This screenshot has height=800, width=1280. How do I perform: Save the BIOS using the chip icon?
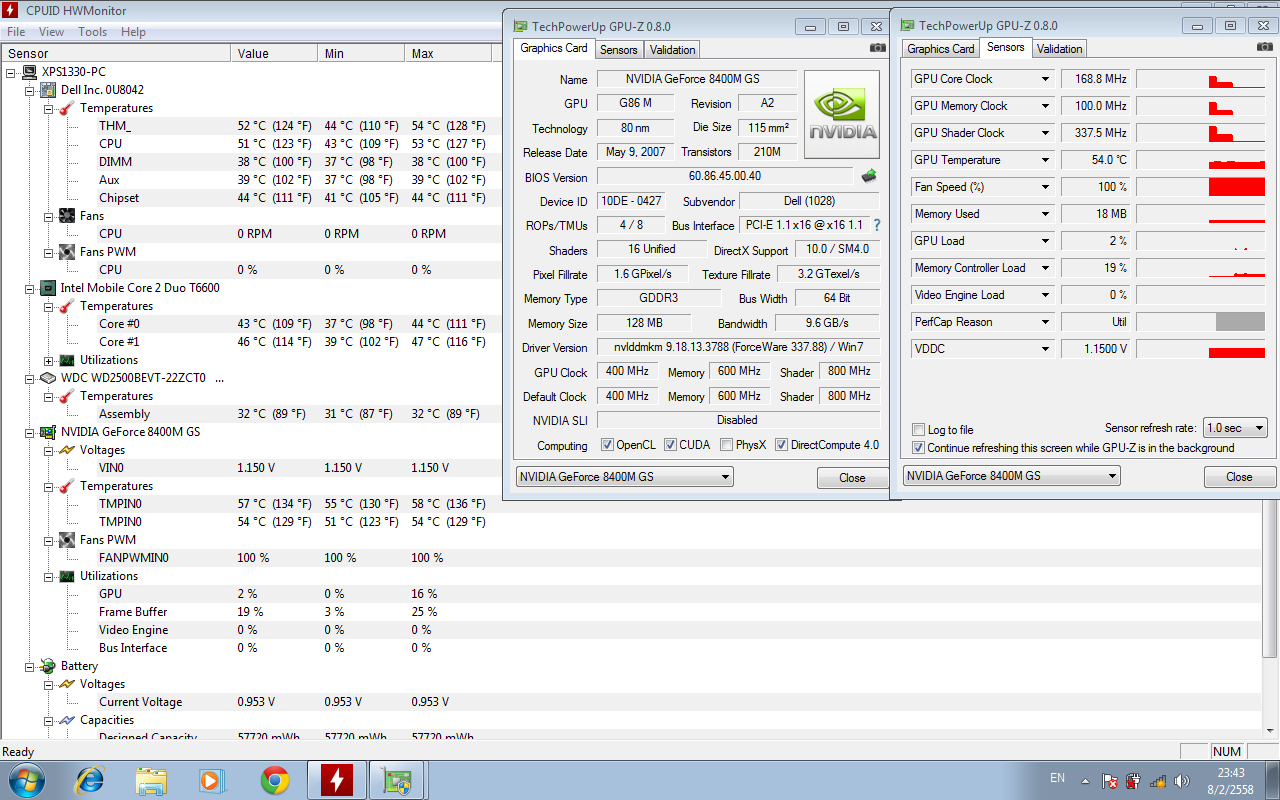click(869, 176)
